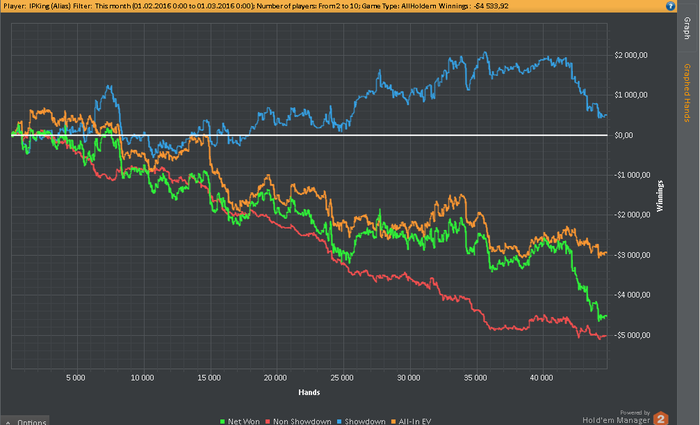The height and width of the screenshot is (425, 700).
Task: Click the Hands axis title
Action: [x=309, y=392]
